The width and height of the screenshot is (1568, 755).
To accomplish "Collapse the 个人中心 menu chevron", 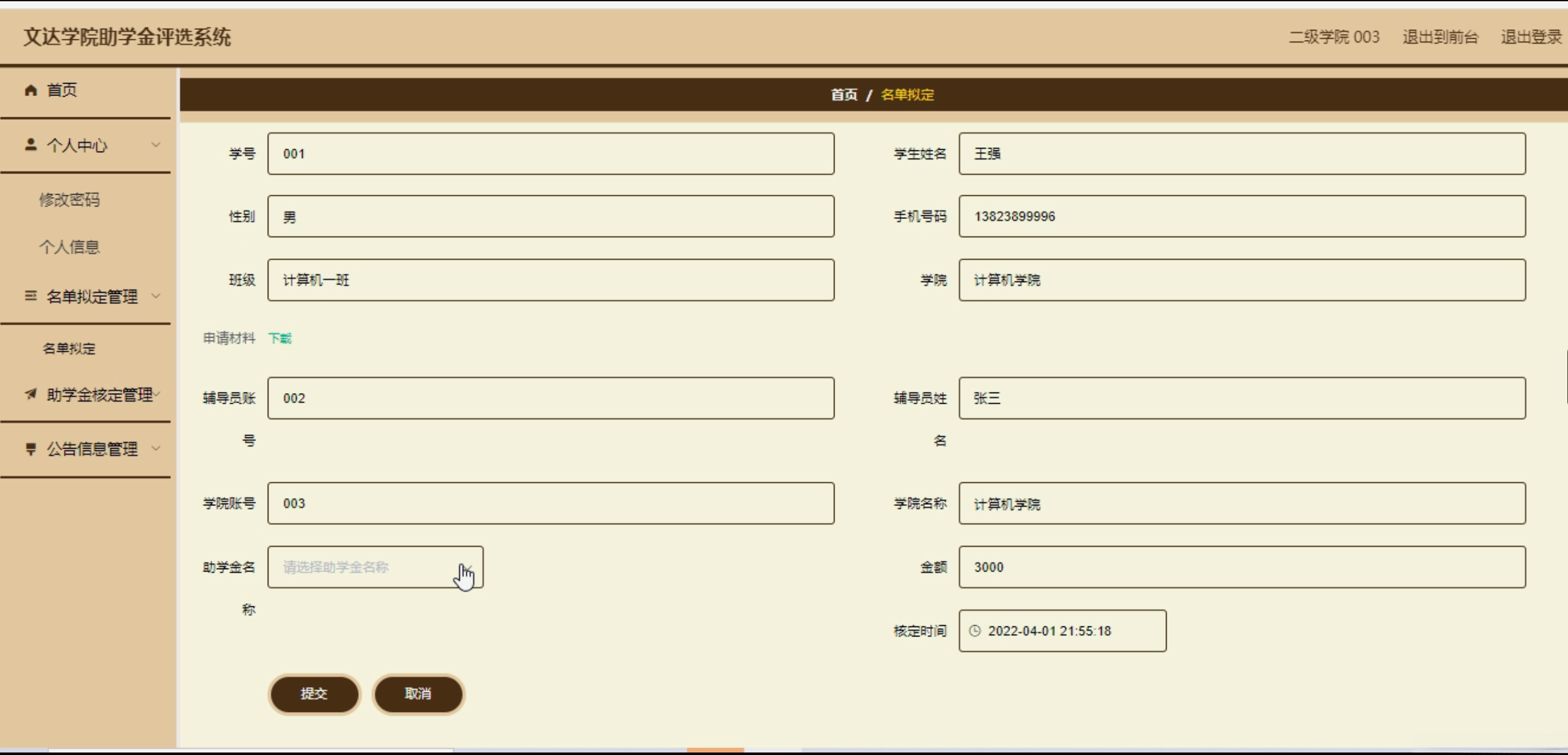I will (156, 145).
